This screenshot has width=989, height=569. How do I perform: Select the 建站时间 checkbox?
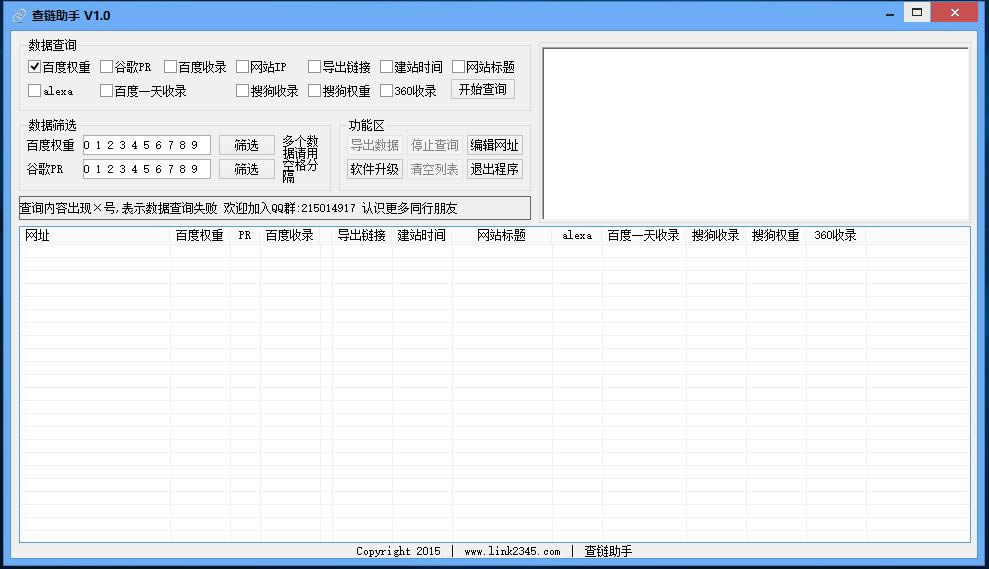click(x=387, y=67)
